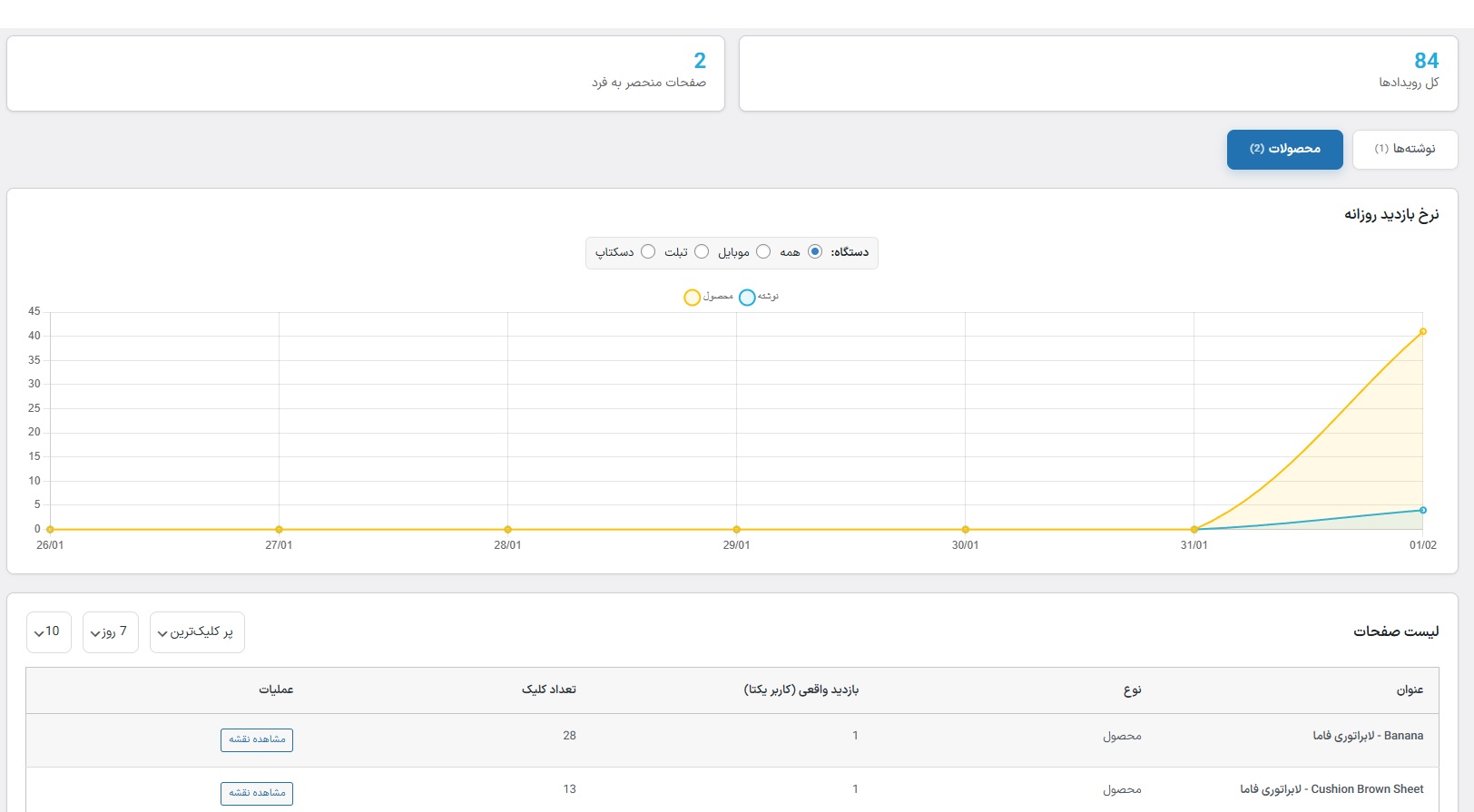Click the عملیات column header
Image resolution: width=1474 pixels, height=812 pixels.
click(x=276, y=690)
